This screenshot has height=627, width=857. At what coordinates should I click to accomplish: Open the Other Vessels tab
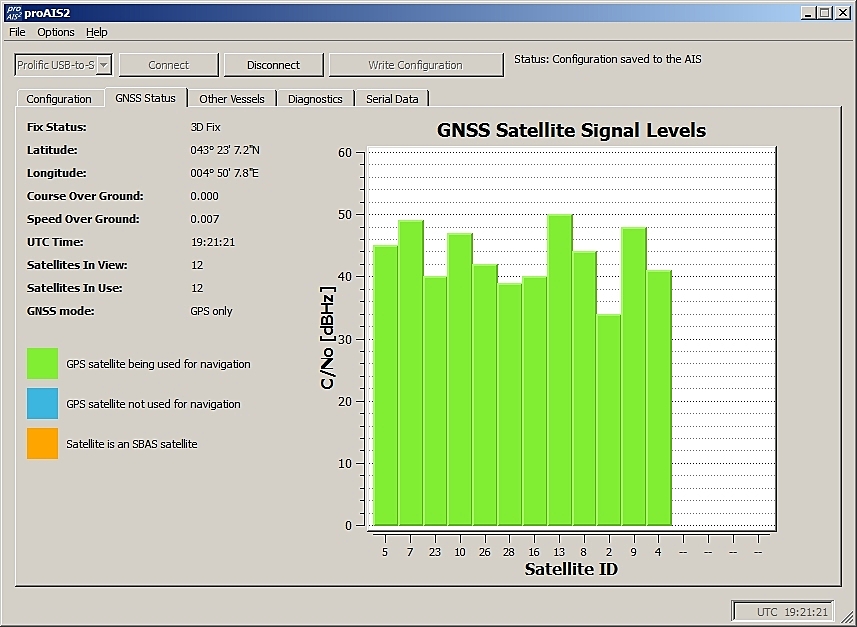point(232,99)
